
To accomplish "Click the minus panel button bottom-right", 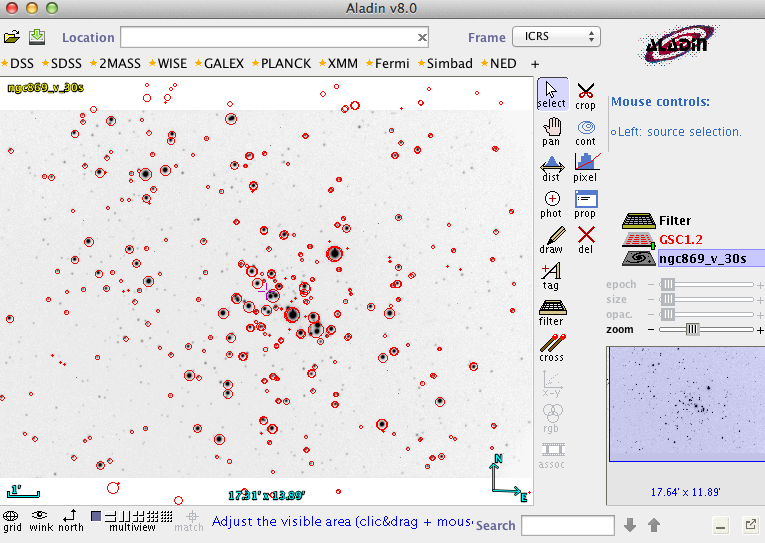I will 720,526.
